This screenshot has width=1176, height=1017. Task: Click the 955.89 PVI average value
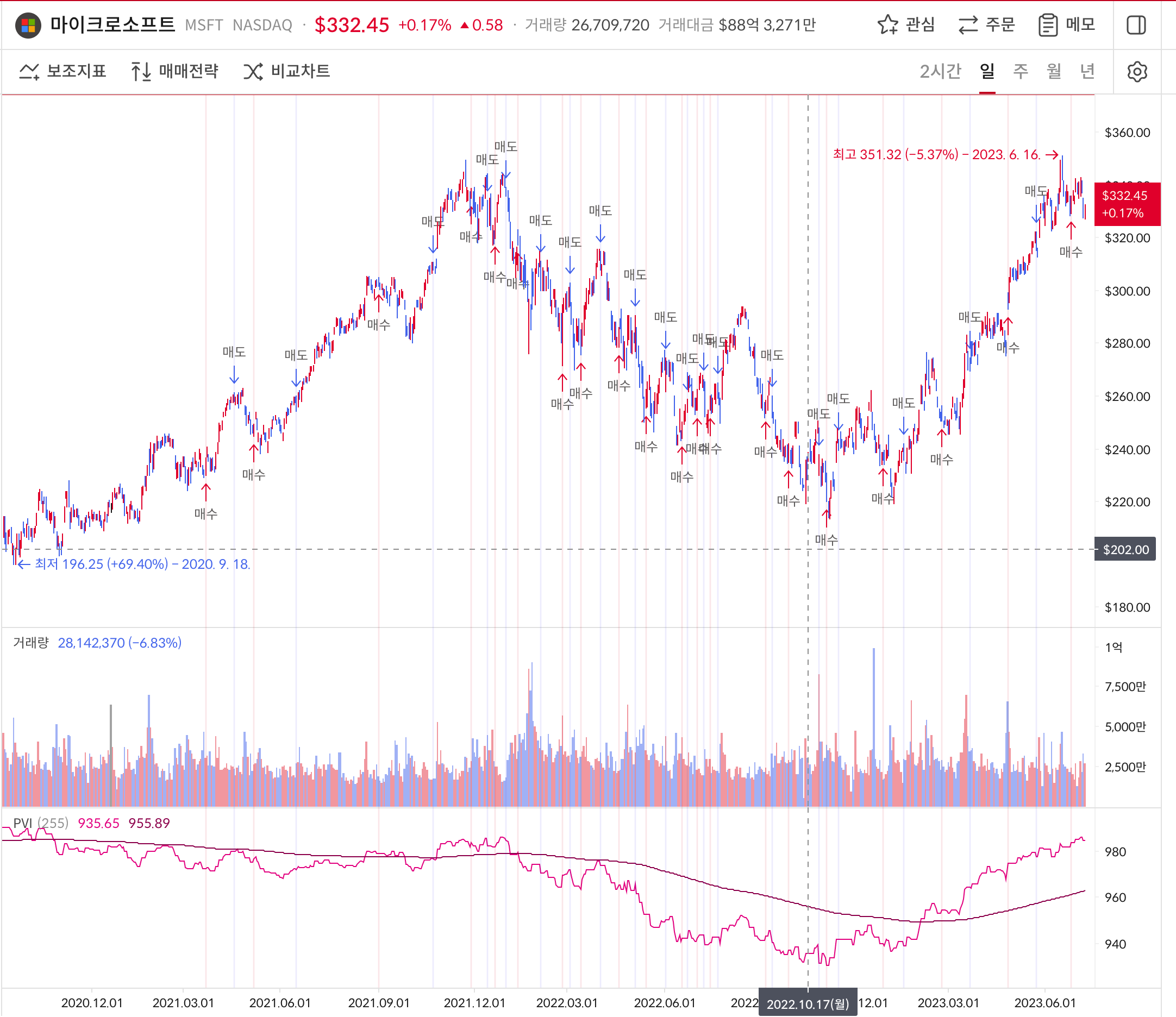(149, 824)
